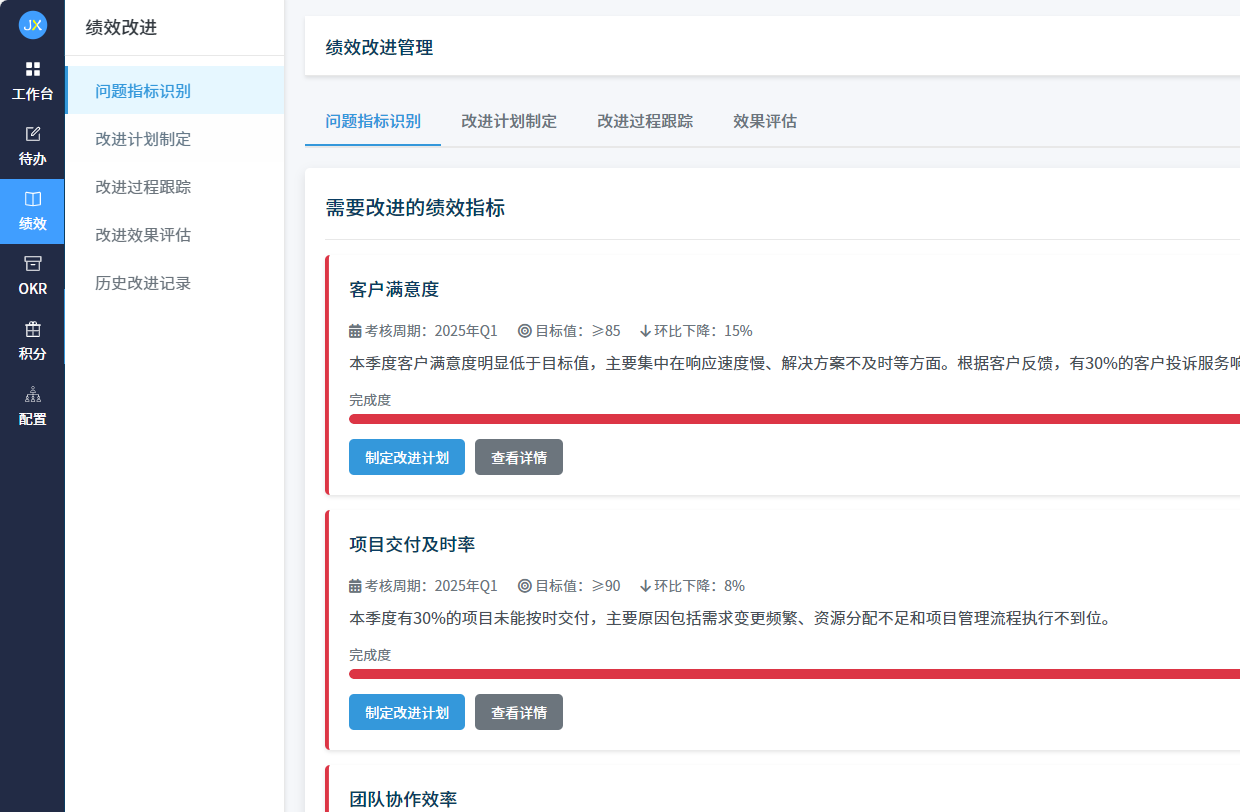This screenshot has width=1240, height=812.
Task: Select the highlighted 问题指标识别 tab
Action: click(x=372, y=121)
